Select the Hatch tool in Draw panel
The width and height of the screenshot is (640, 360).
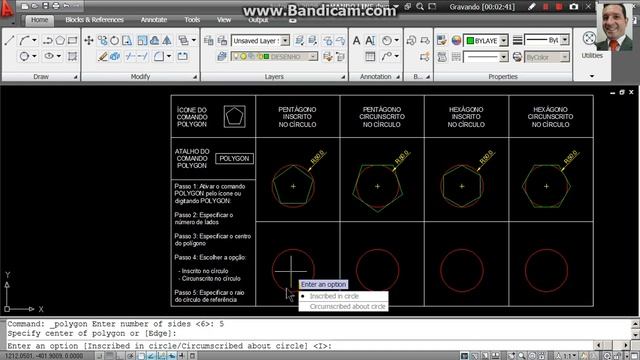coord(72,56)
